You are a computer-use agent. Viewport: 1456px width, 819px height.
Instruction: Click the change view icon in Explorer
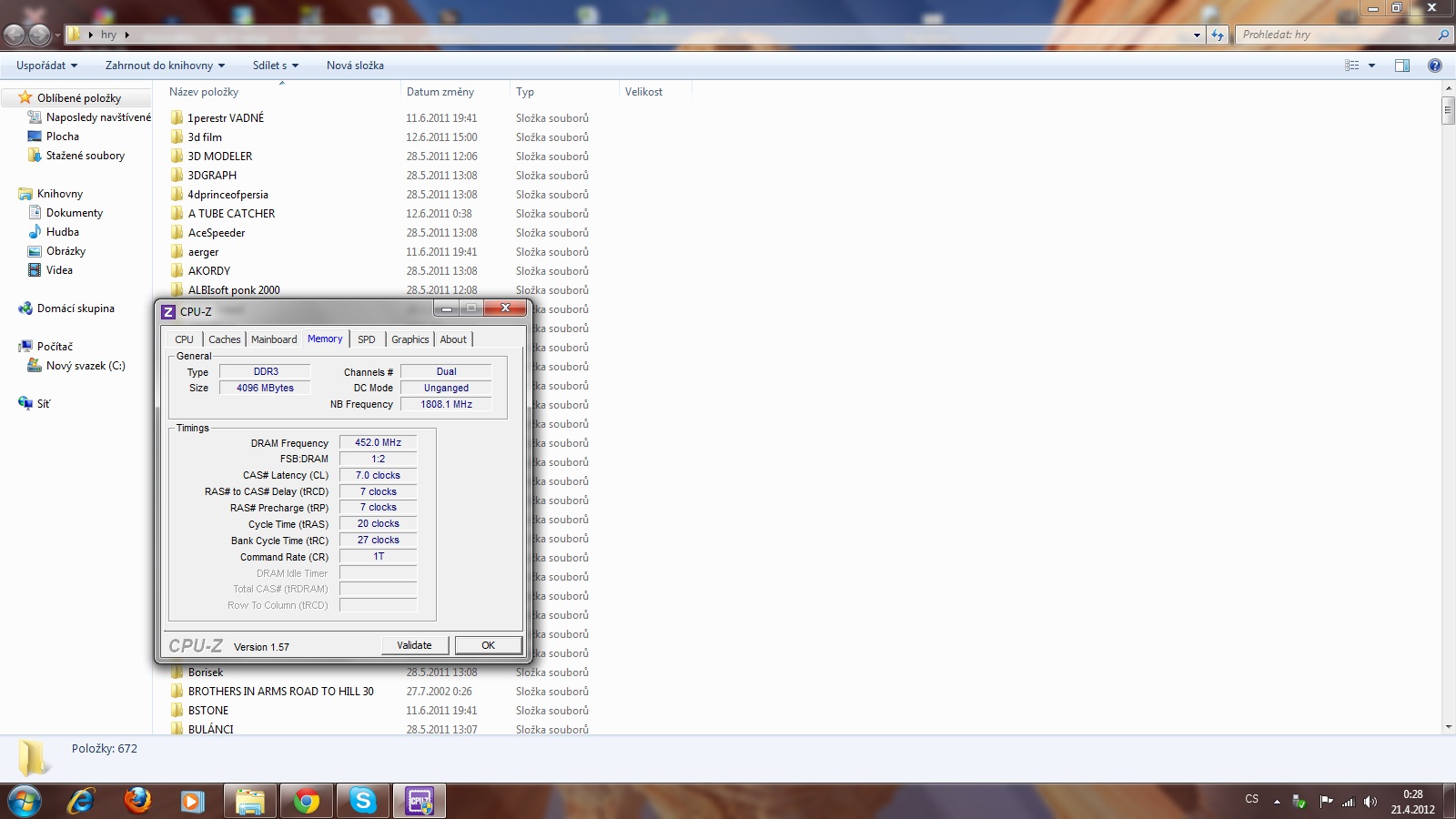[1352, 66]
